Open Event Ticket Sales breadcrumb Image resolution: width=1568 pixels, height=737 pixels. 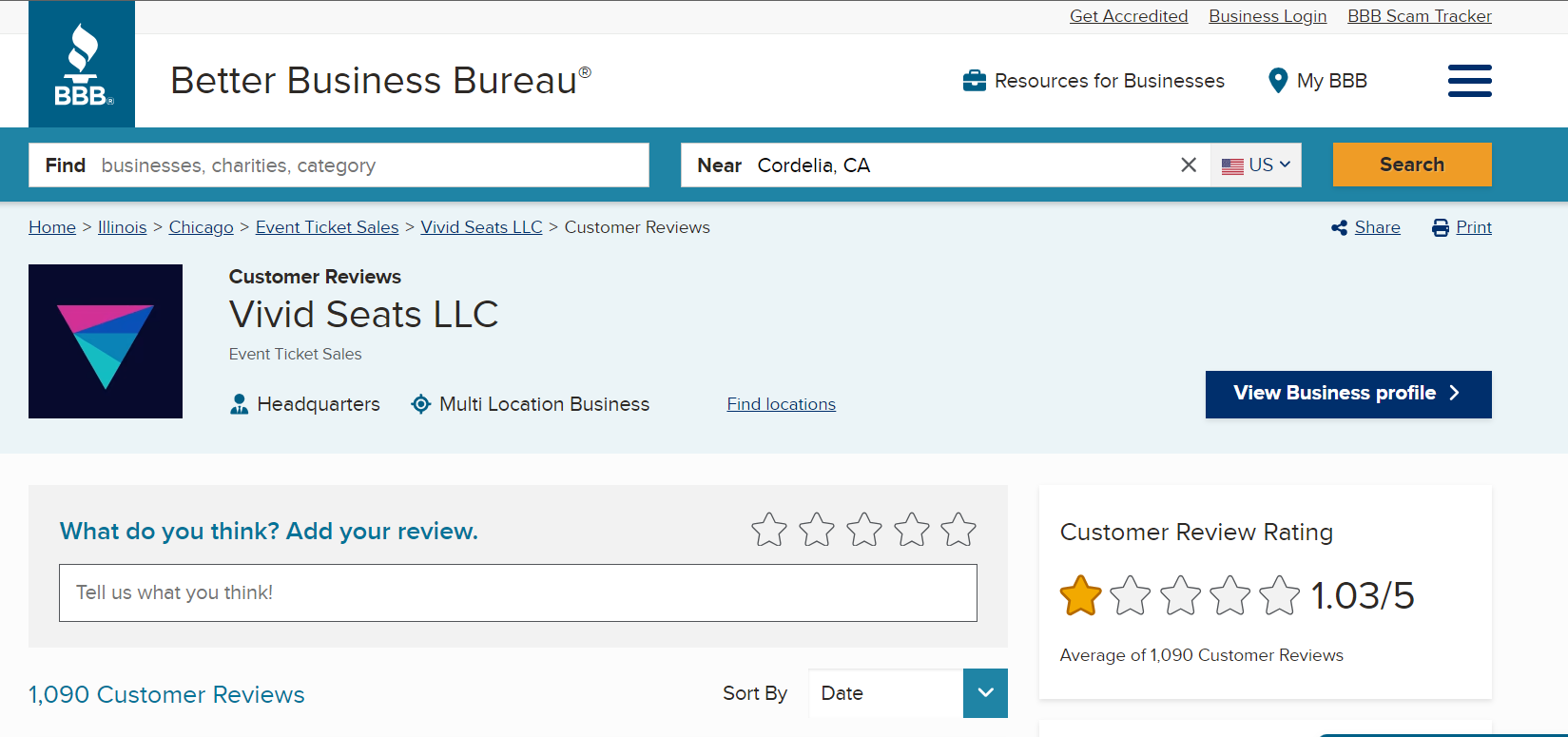(327, 227)
